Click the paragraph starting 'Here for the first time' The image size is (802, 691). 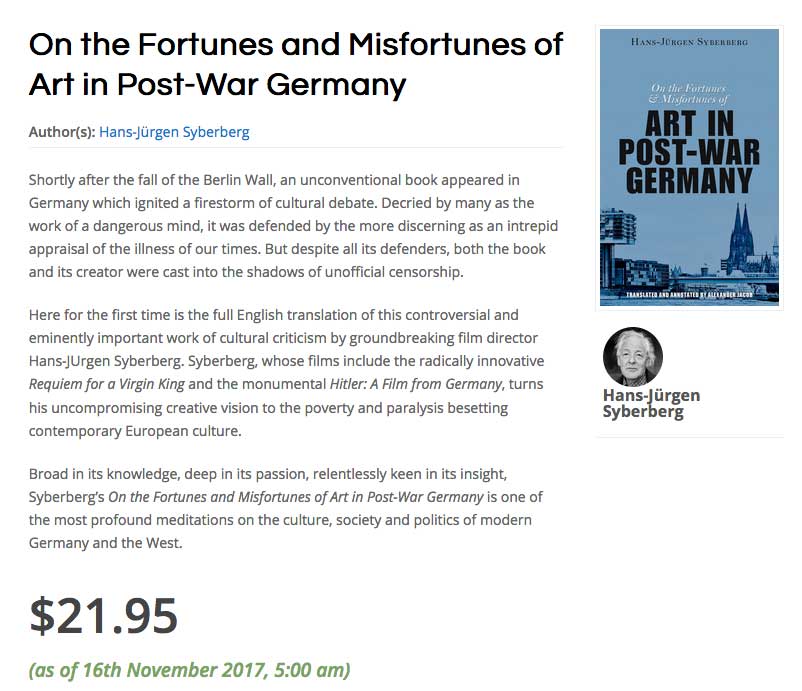point(289,372)
